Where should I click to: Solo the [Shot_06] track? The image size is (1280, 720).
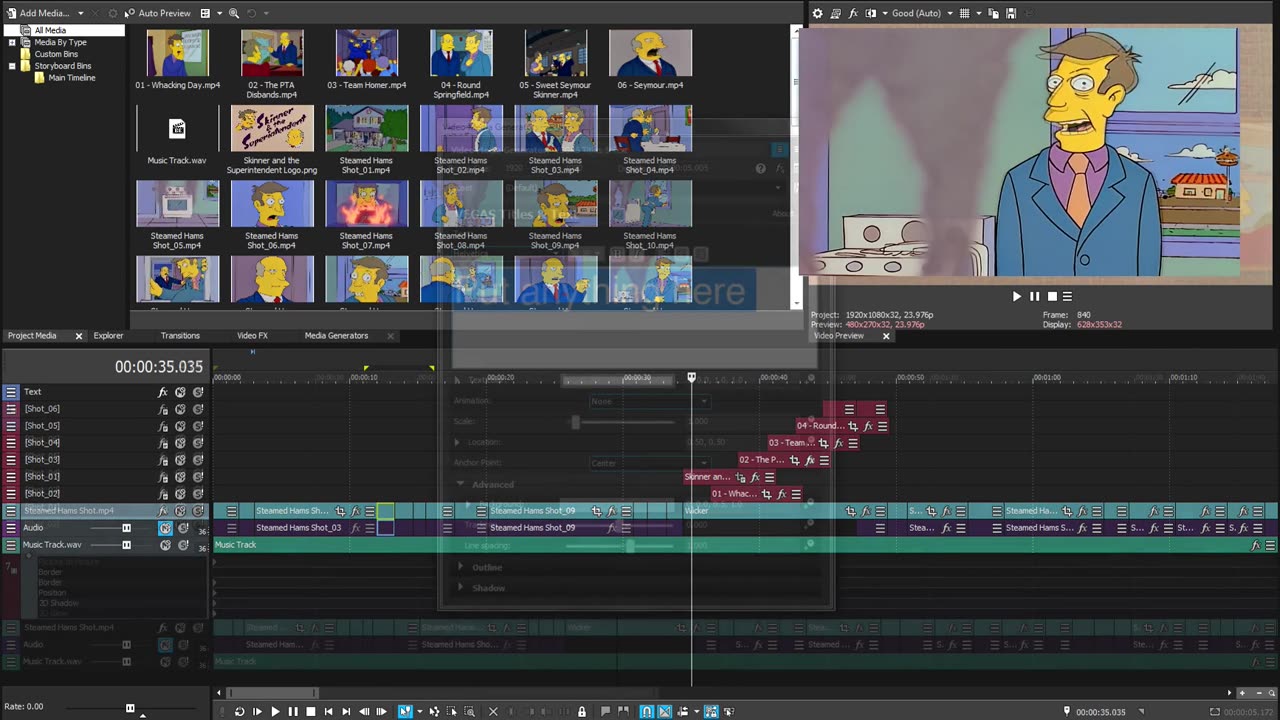(198, 409)
